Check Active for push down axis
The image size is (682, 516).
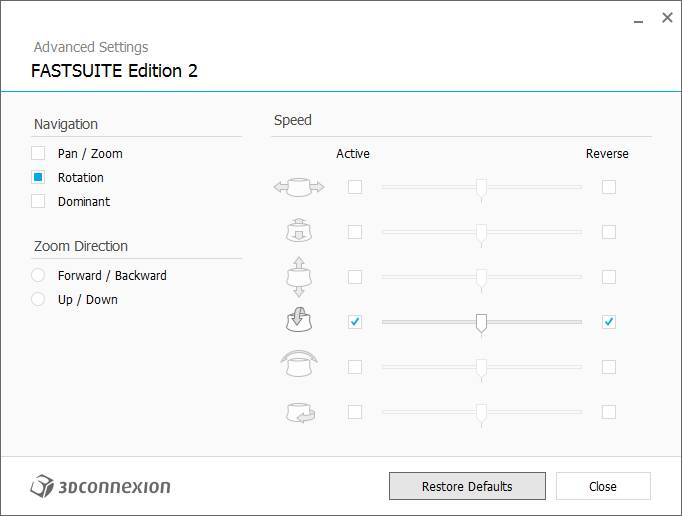tap(355, 232)
